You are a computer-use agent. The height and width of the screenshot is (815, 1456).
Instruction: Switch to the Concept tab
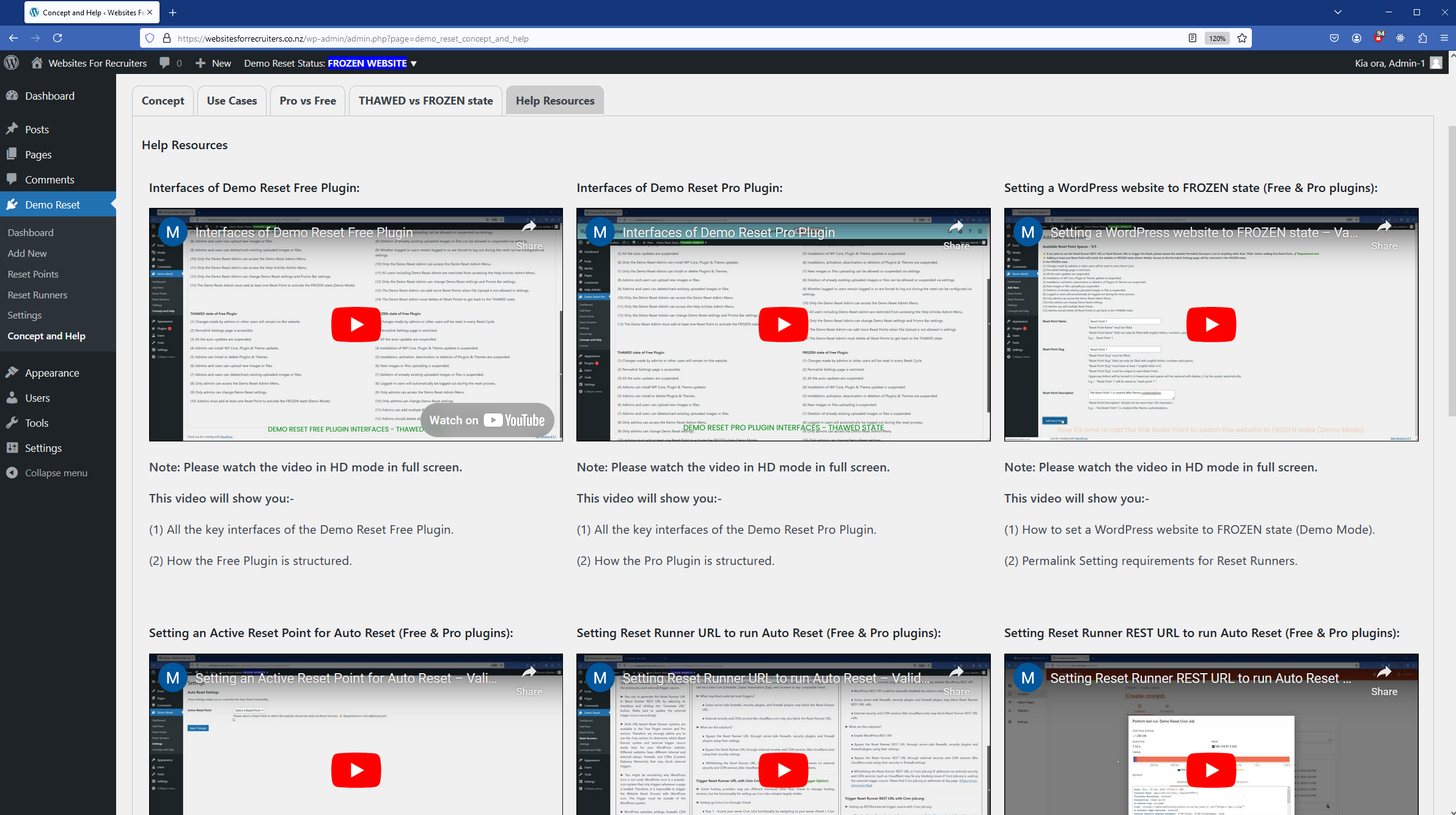(163, 101)
